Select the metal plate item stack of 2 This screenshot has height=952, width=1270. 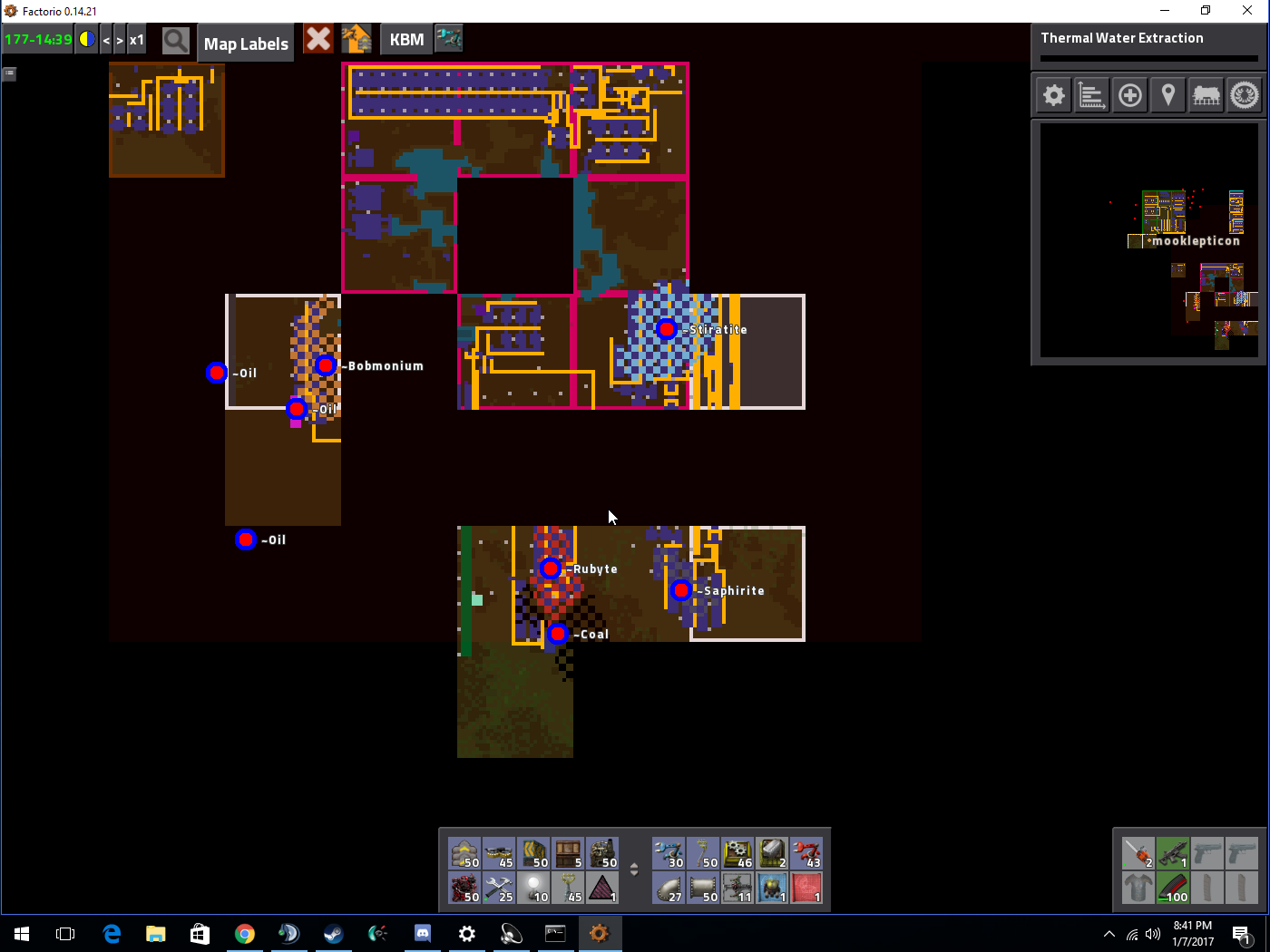(x=772, y=853)
